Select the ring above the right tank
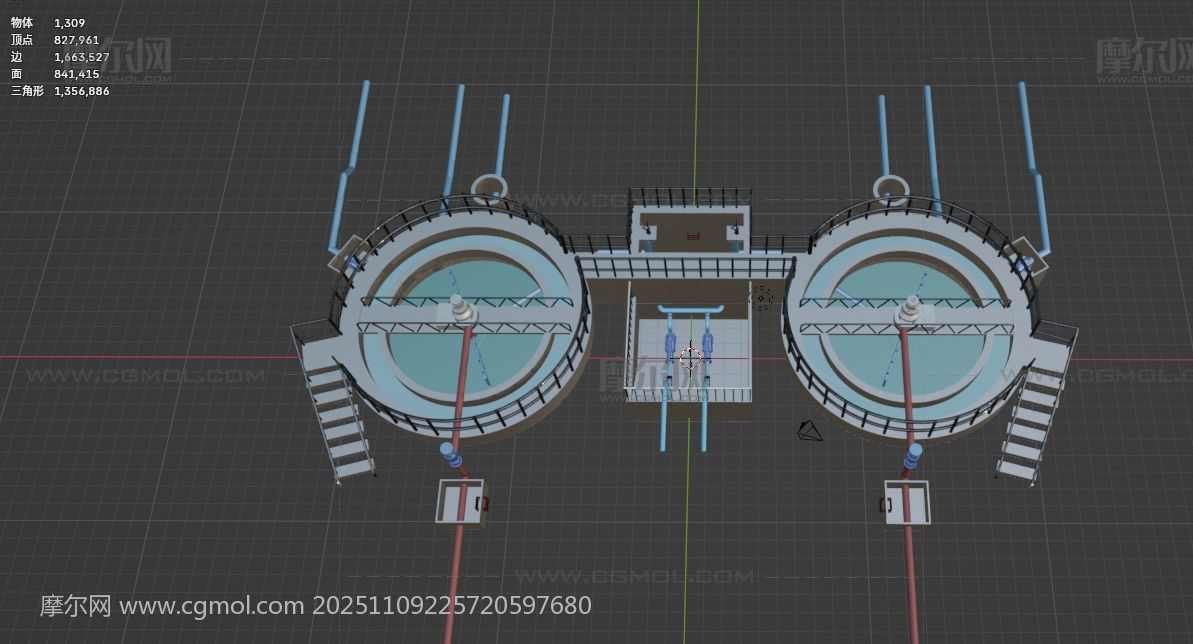This screenshot has width=1193, height=644. [x=889, y=188]
